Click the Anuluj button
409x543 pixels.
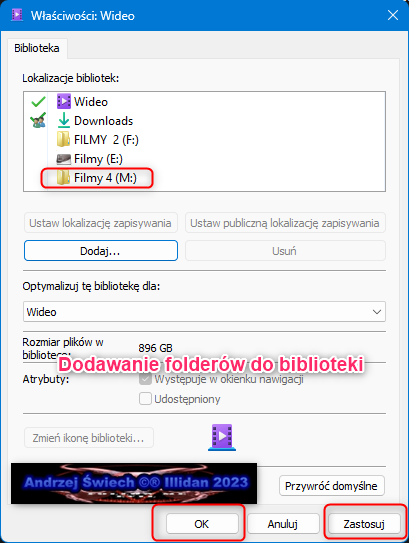(283, 524)
